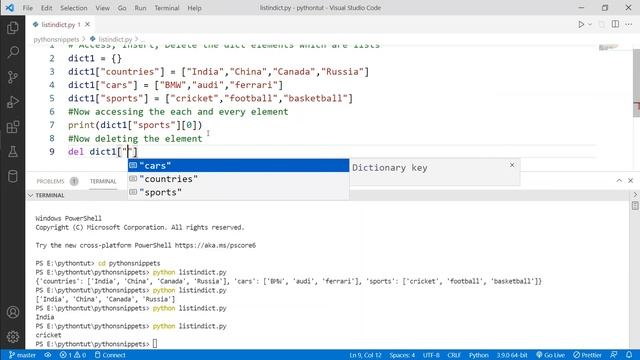Choose "sports" autocomplete suggestion

point(238,192)
